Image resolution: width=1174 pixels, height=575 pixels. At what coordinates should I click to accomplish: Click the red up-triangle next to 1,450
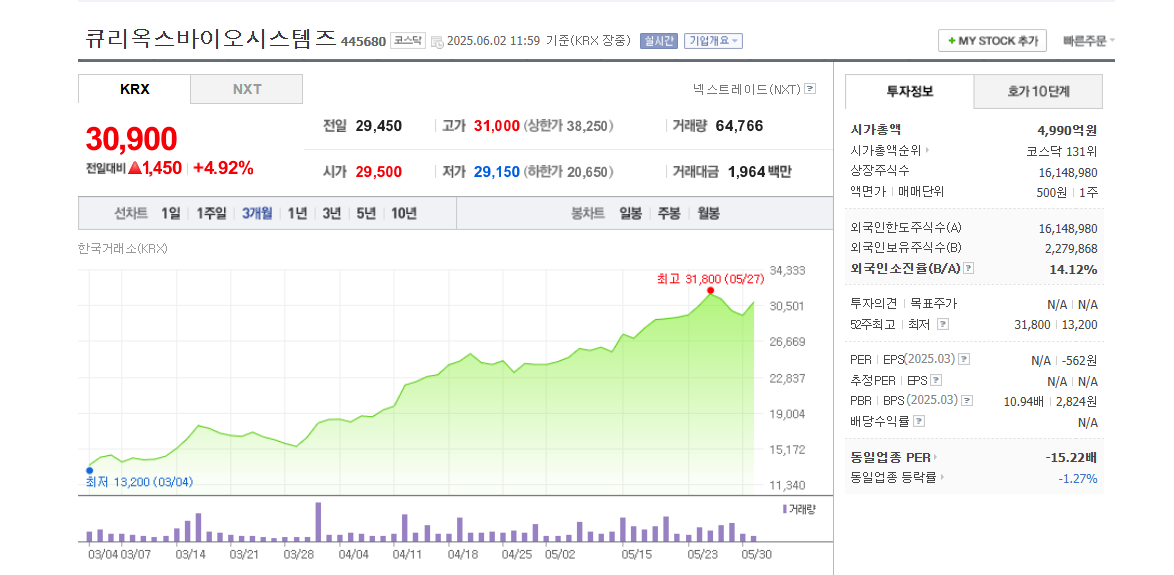(x=135, y=168)
